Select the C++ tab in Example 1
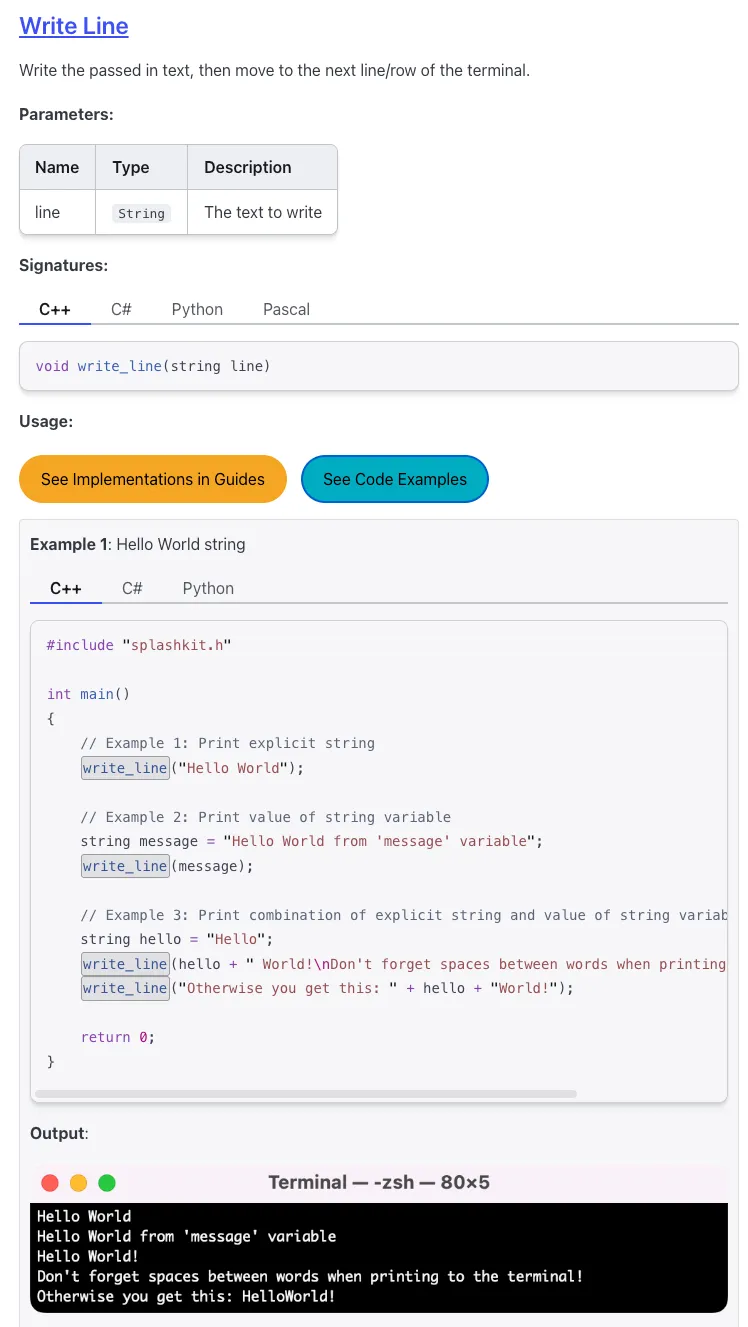748x1327 pixels. click(x=66, y=588)
